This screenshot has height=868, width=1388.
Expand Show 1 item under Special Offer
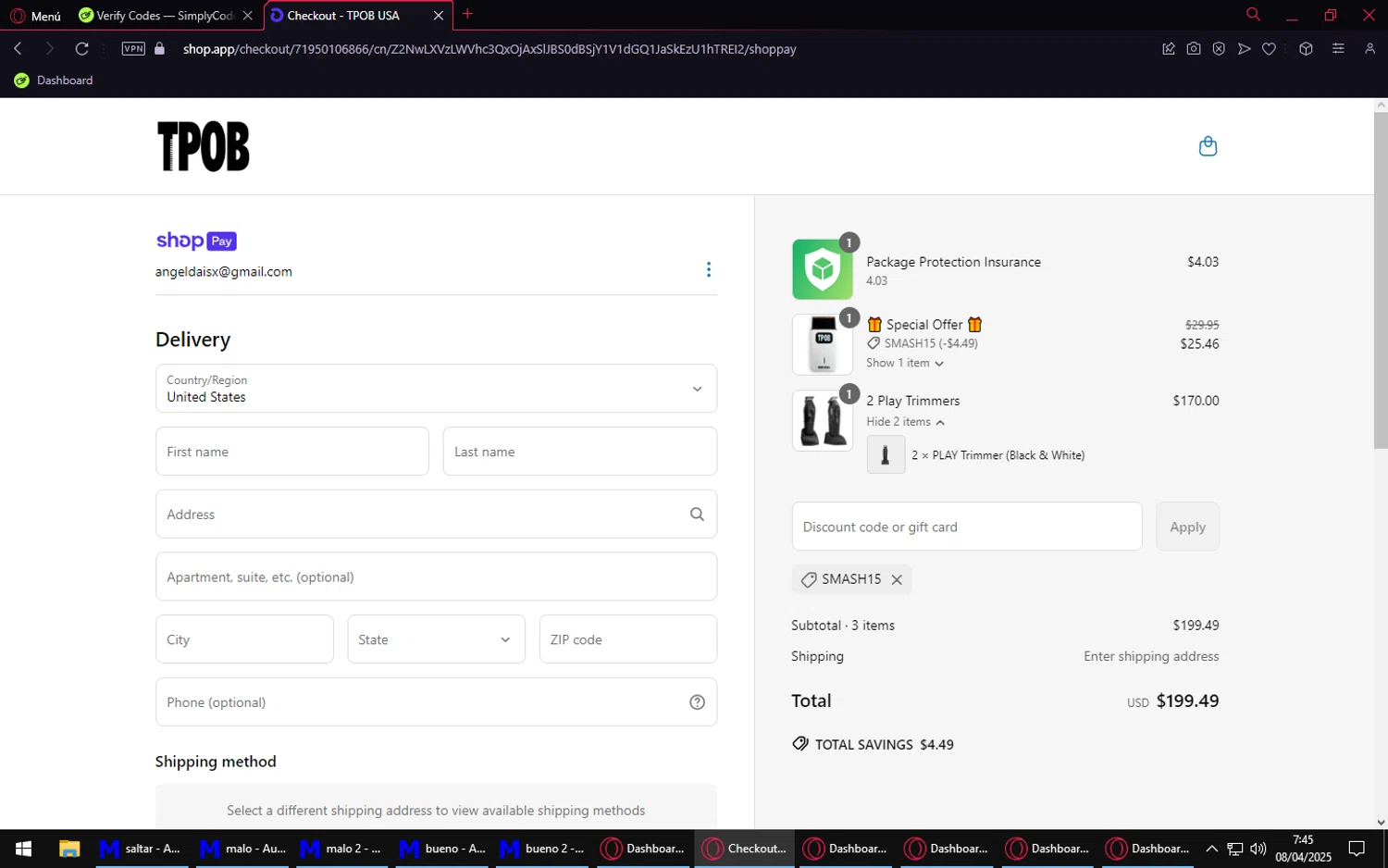click(x=905, y=364)
